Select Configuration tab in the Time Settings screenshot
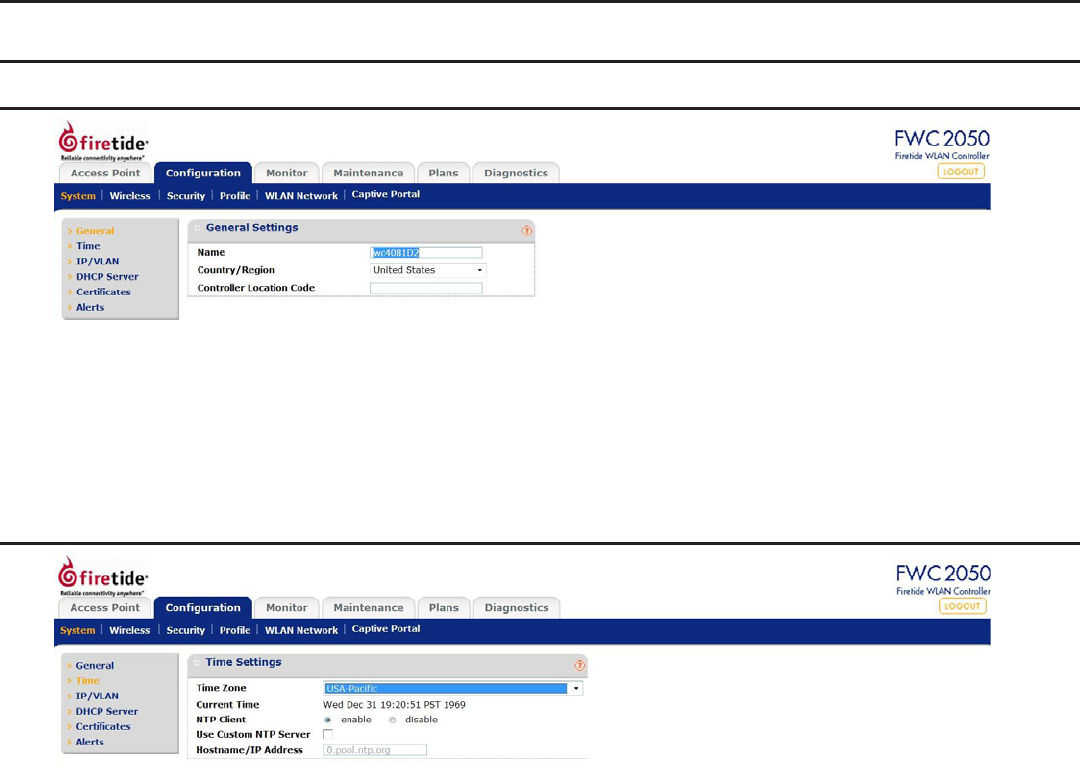The image size is (1080, 768). pos(203,608)
